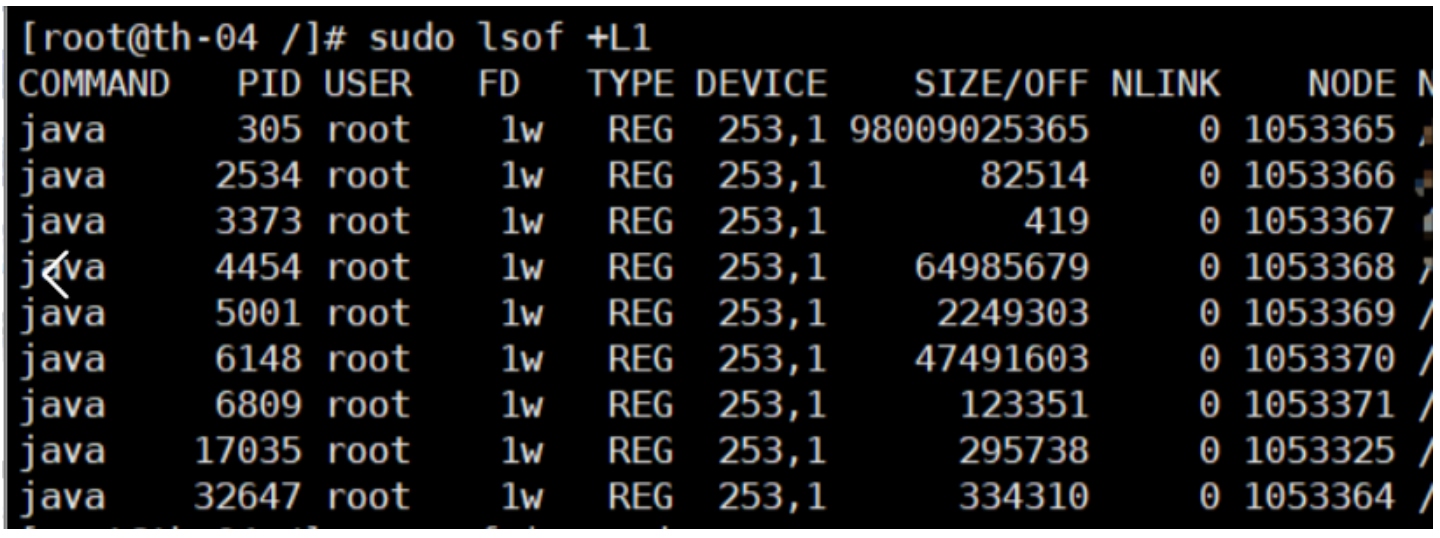Click PID 2534 in the list
This screenshot has height=538, width=1440.
(256, 176)
